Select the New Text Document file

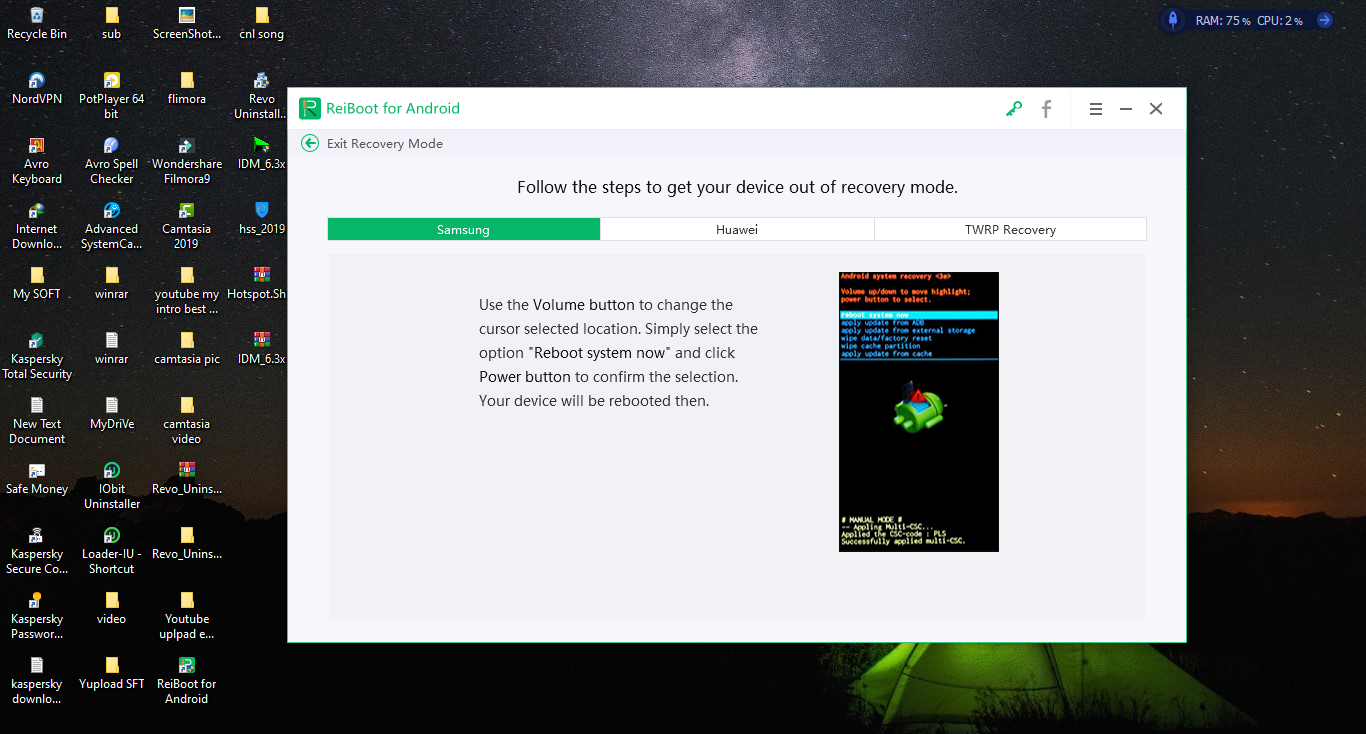pyautogui.click(x=37, y=421)
